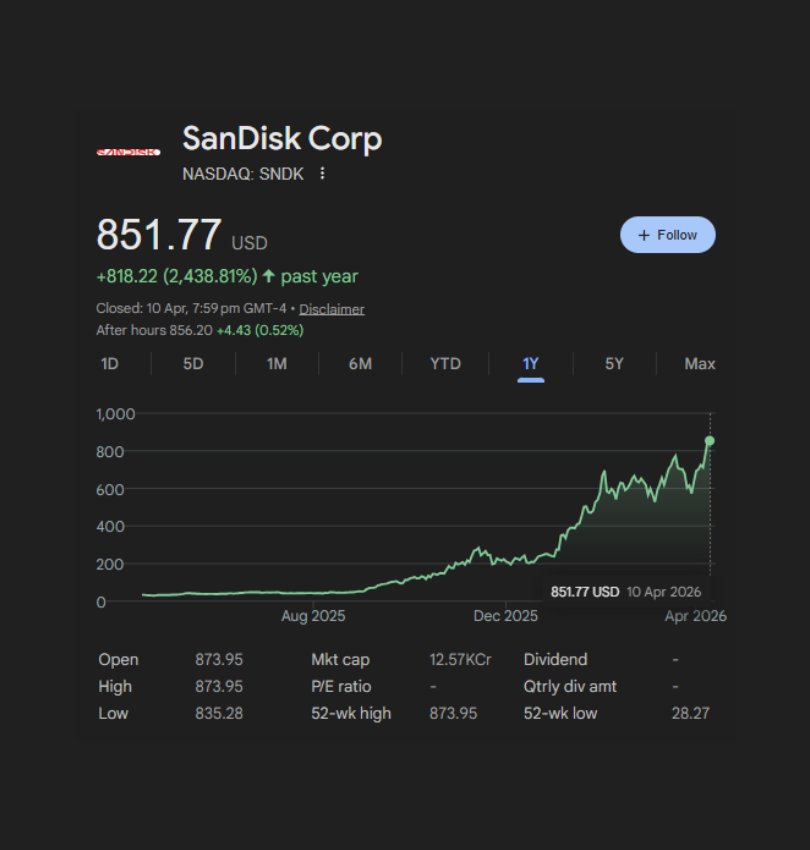
Task: Switch to the 1D chart range
Action: point(109,364)
